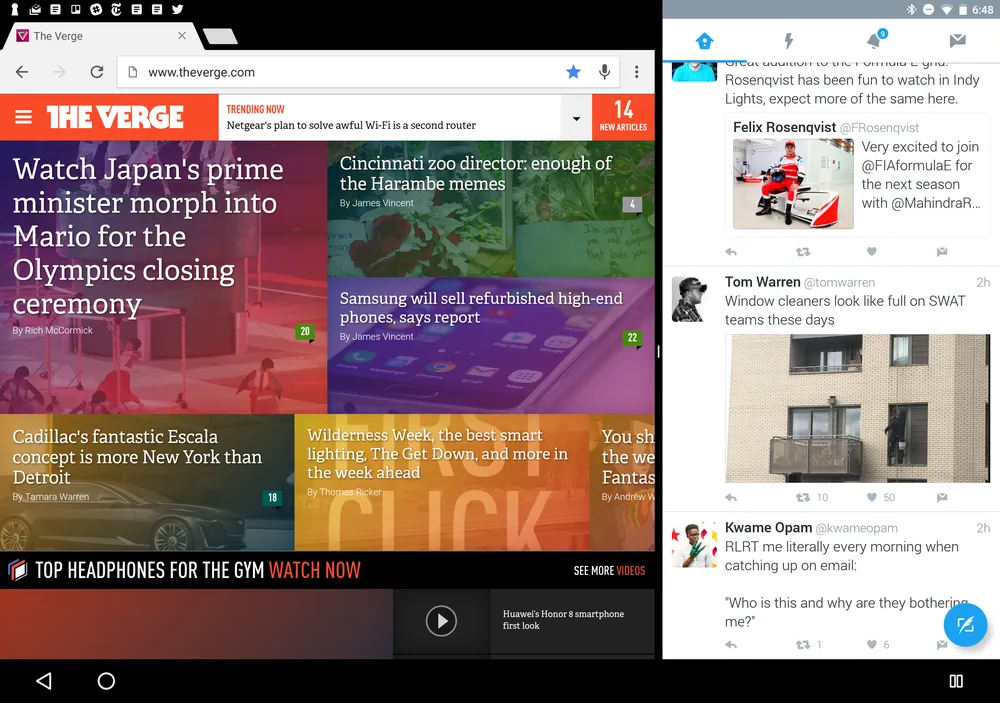
Task: Tap the split-screen divider handle
Action: pos(658,351)
